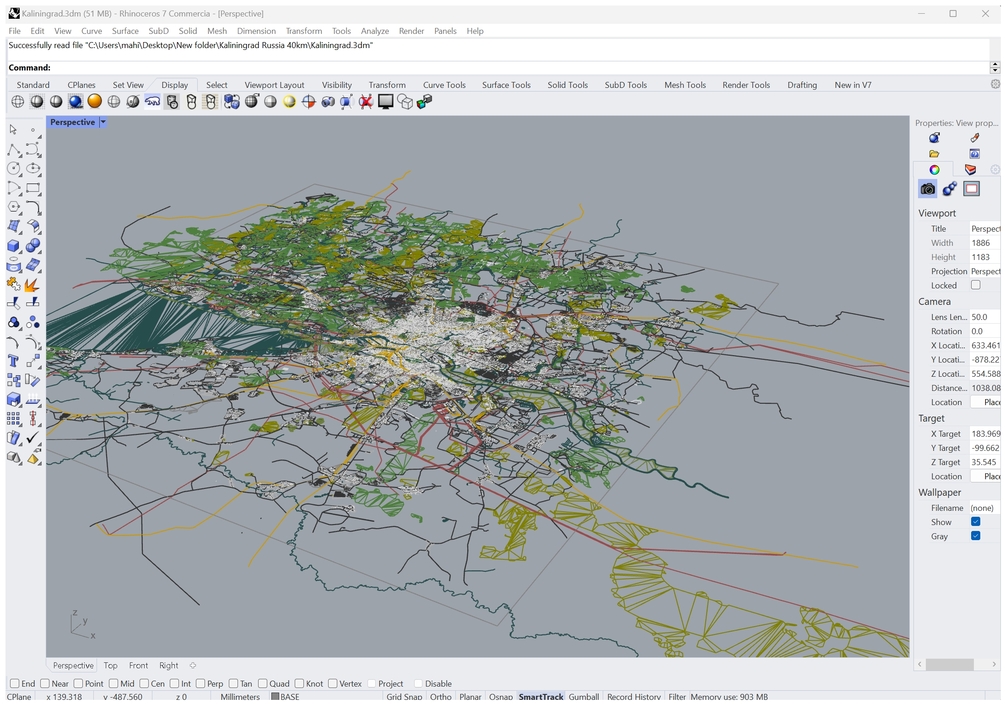Click the puzzle piece Join tool

tap(13, 284)
